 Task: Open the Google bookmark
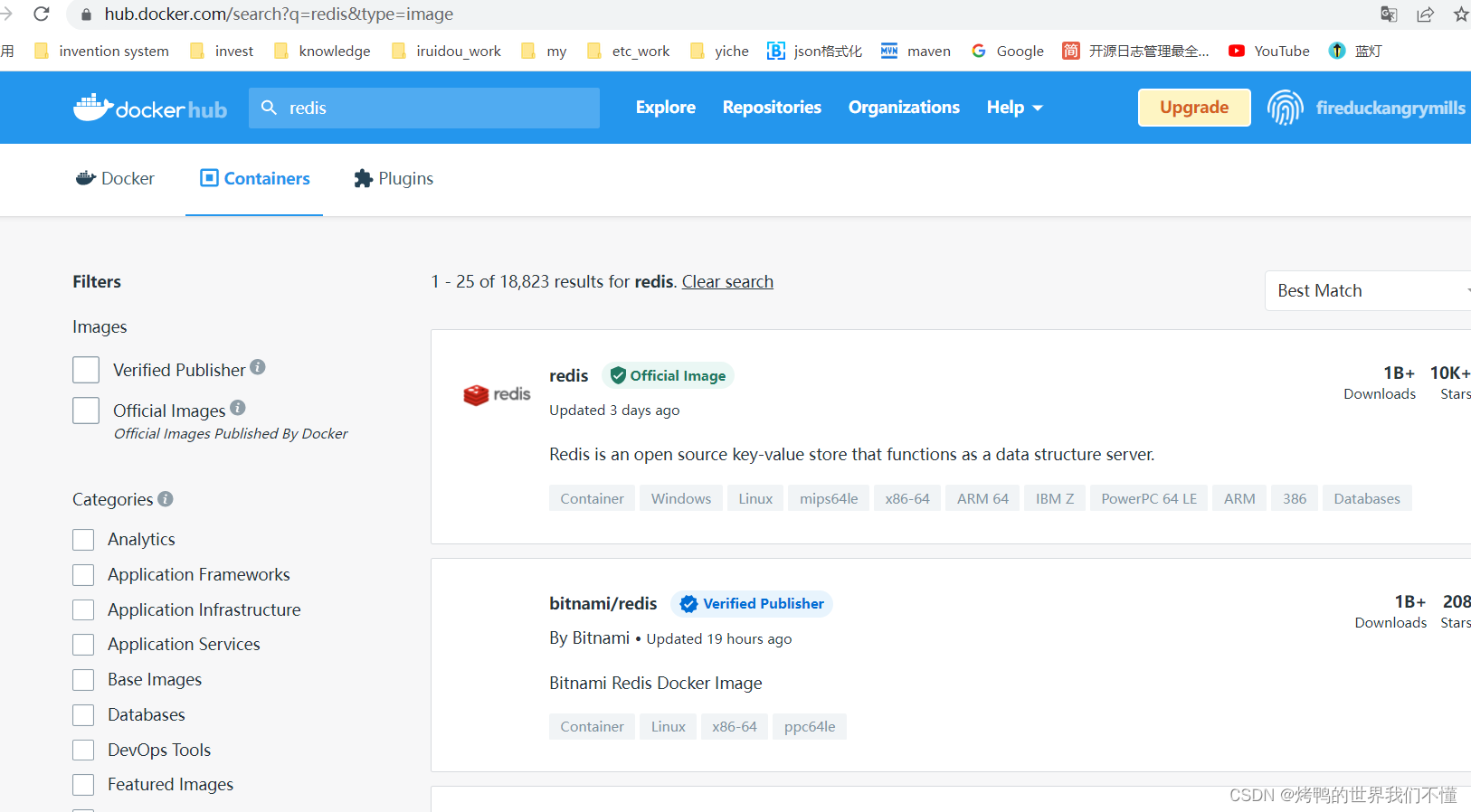[1008, 51]
